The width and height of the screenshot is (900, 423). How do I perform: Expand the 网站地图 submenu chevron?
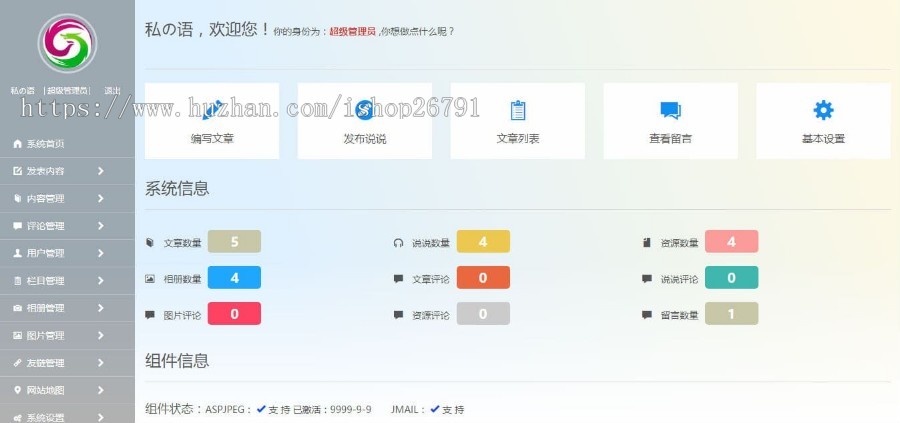[x=100, y=390]
